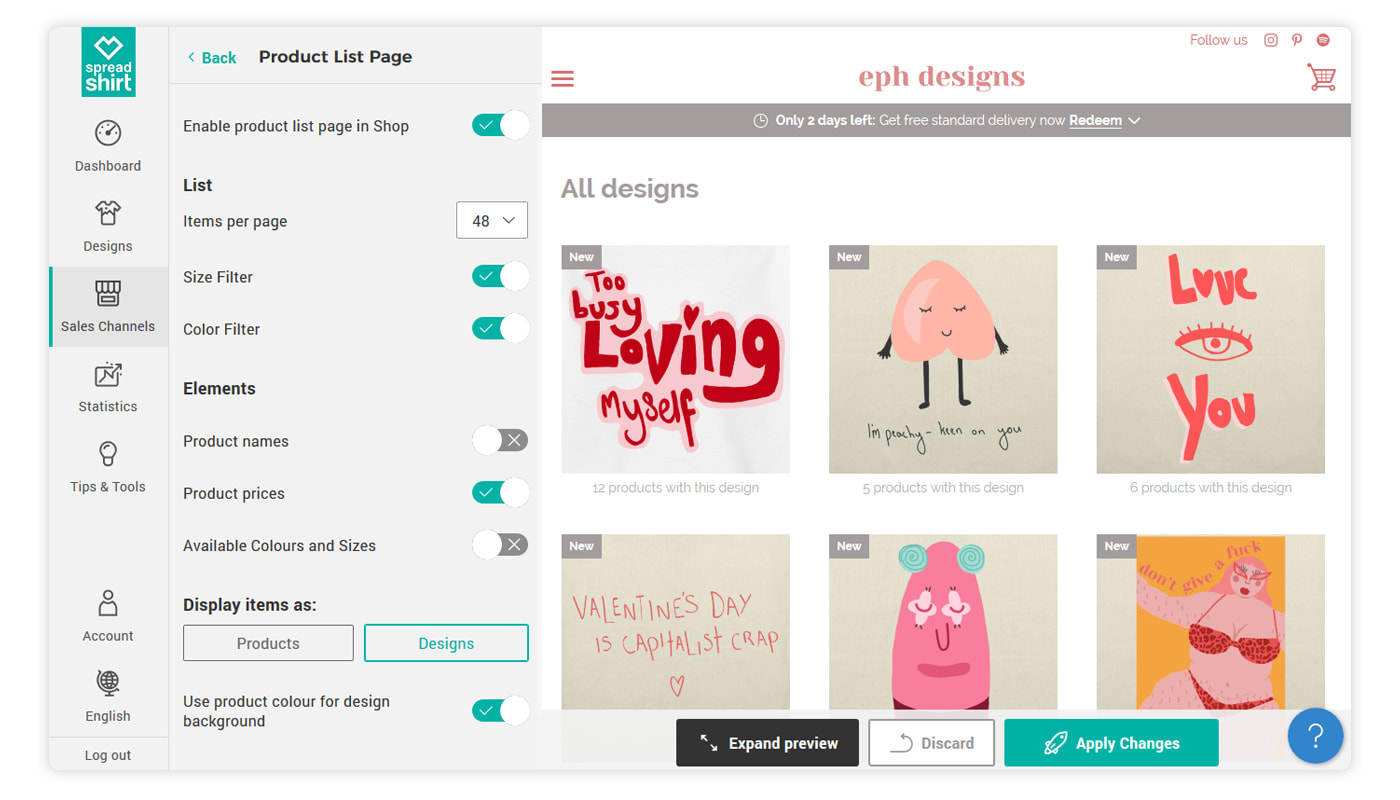The image size is (1400, 800).
Task: Open Statistics in the sidebar
Action: (108, 387)
